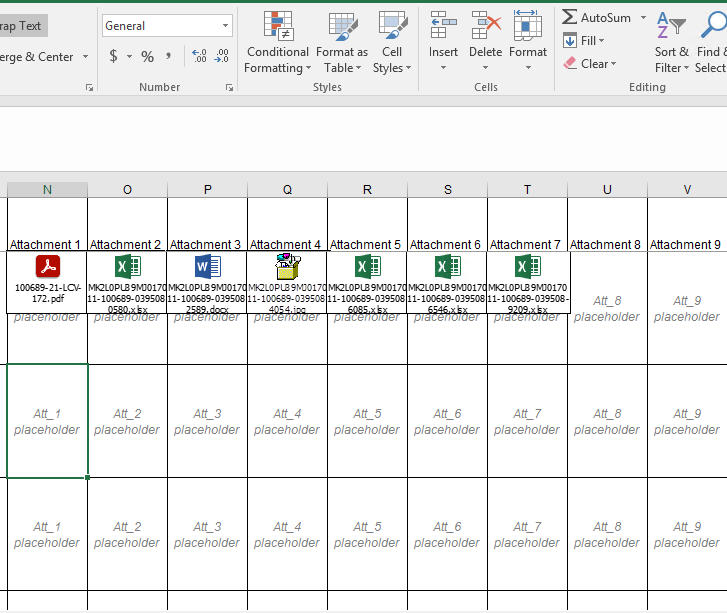Select column O header

pyautogui.click(x=127, y=190)
